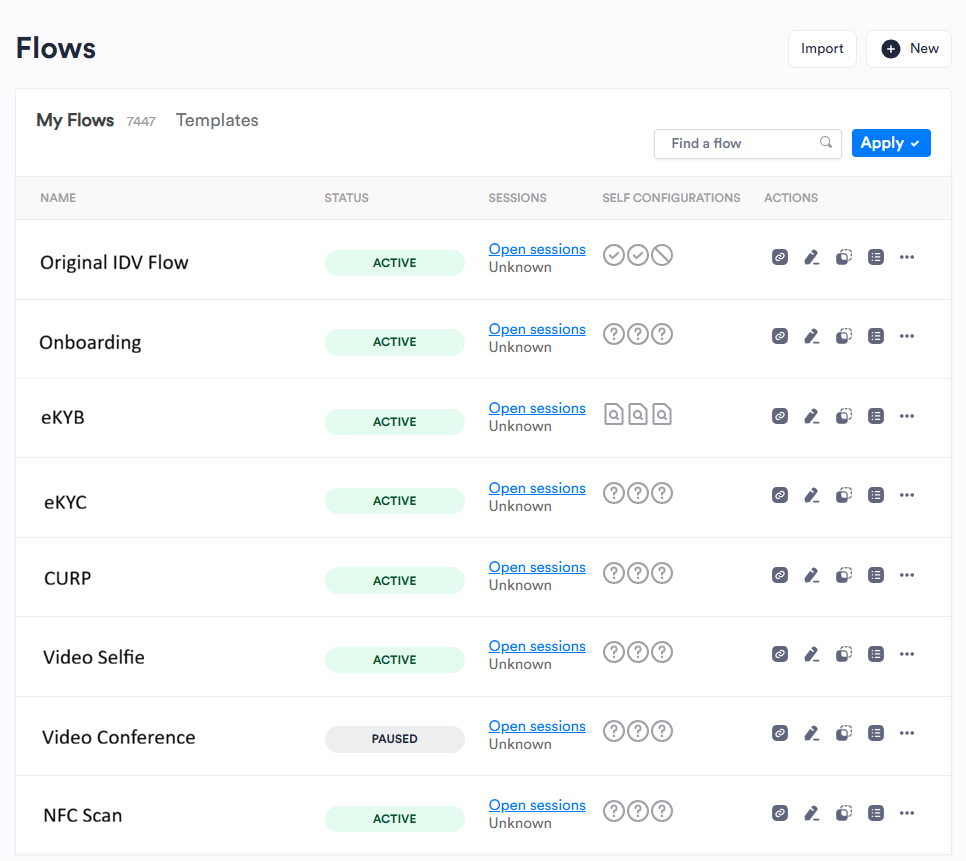
Task: Click the search magnifier icon
Action: (826, 142)
